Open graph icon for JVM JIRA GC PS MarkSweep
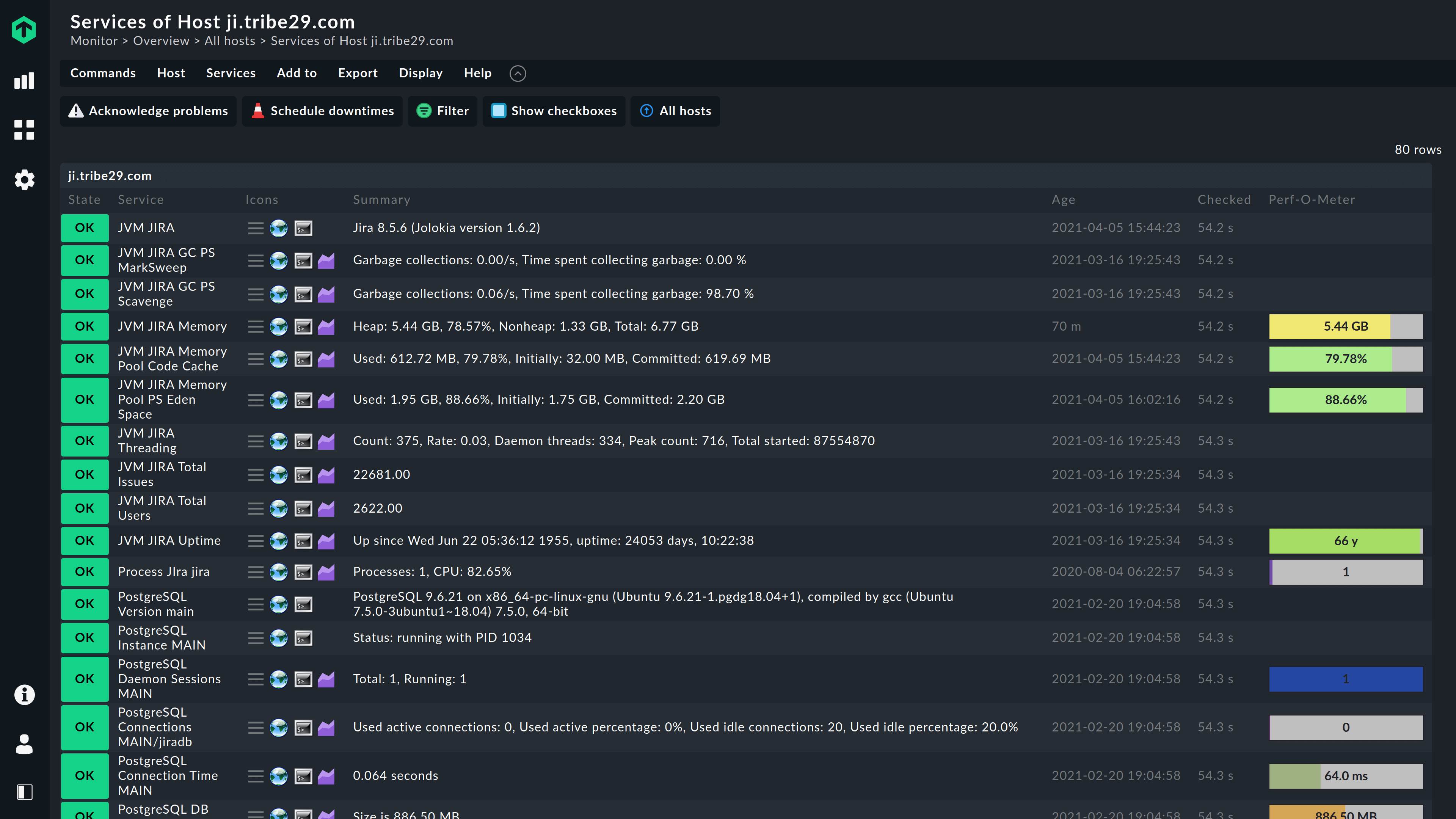1456x819 pixels. point(326,260)
